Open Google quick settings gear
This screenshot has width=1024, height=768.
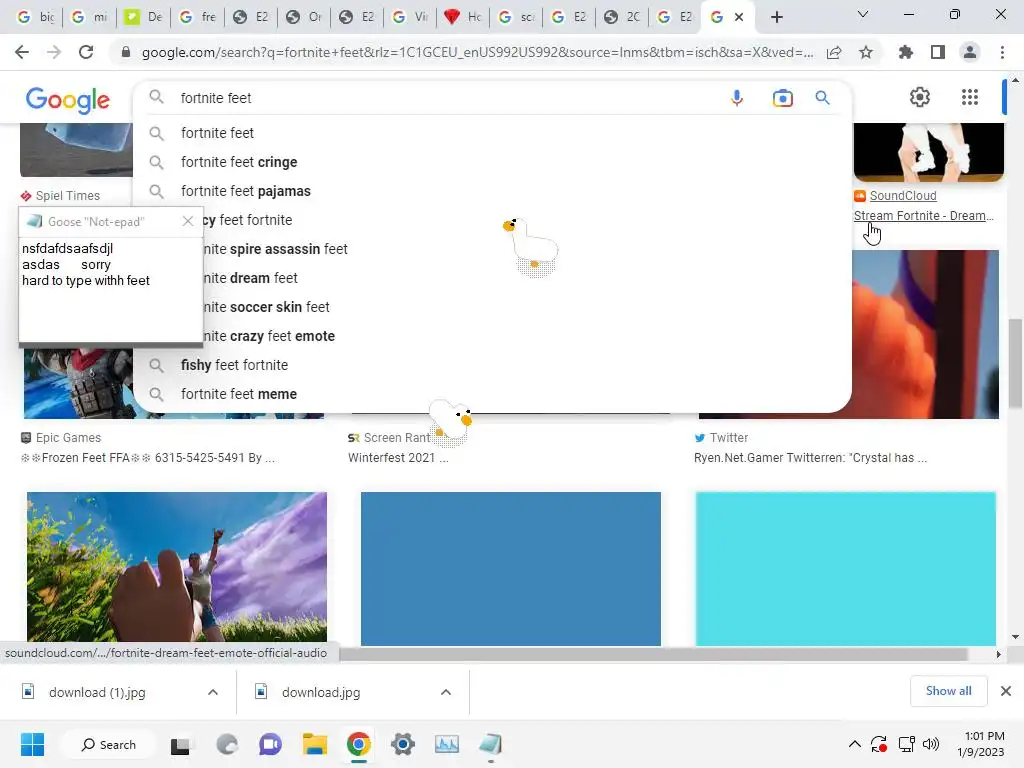tap(920, 97)
